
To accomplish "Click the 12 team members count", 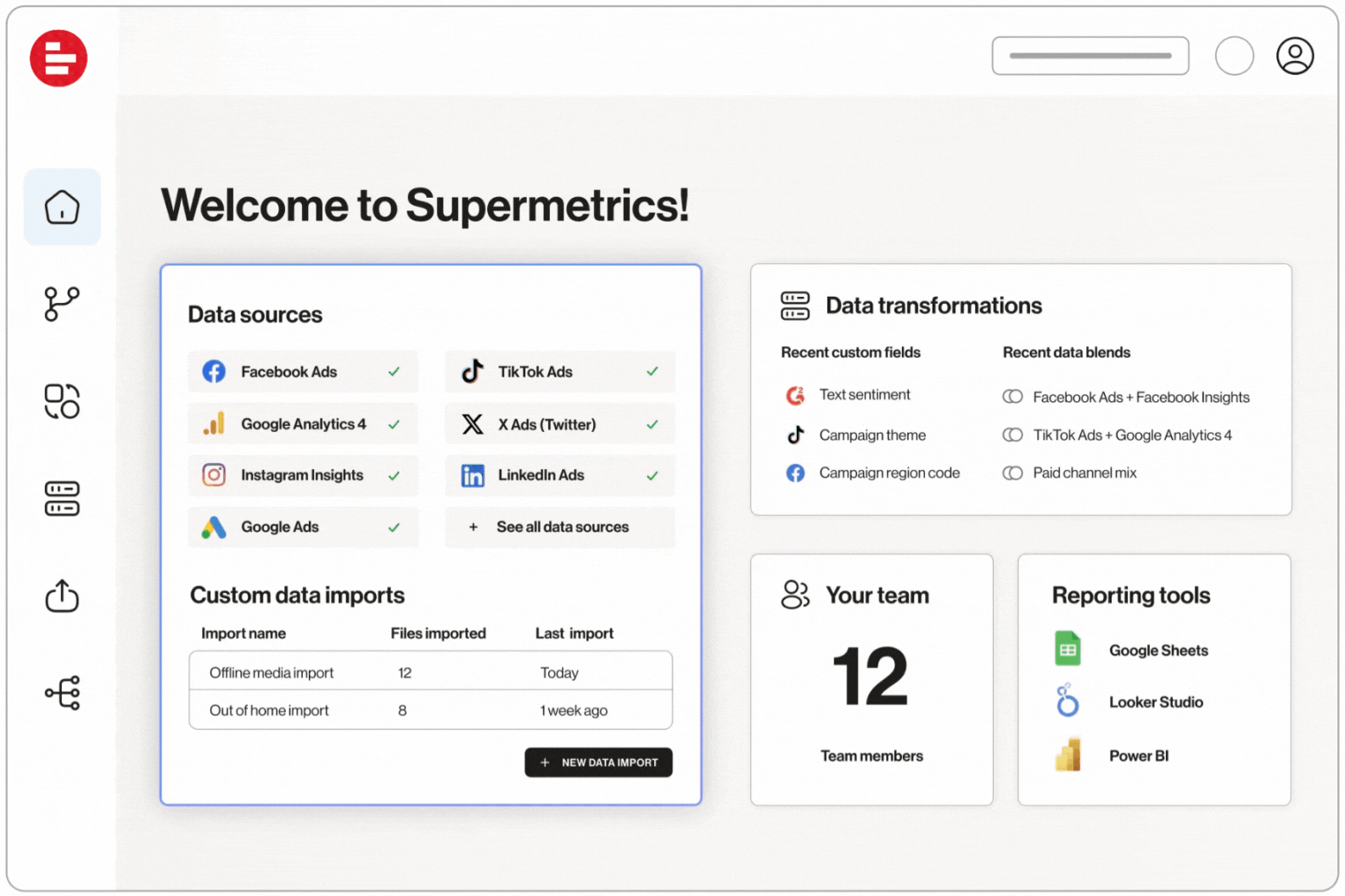I will tap(871, 676).
